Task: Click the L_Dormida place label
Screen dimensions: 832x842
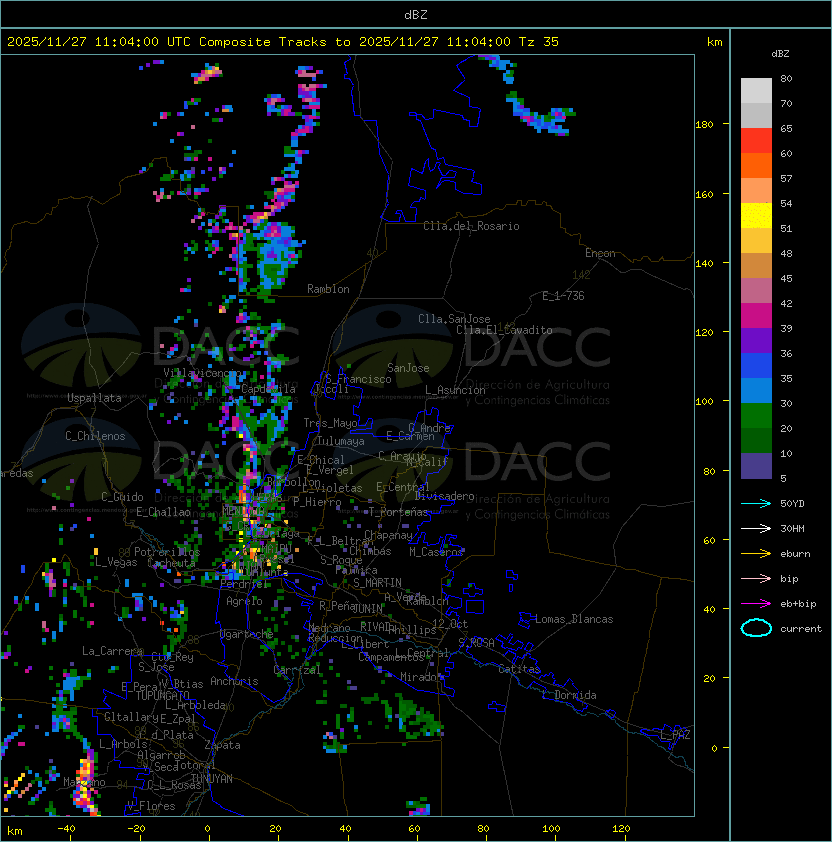Action: click(x=569, y=695)
